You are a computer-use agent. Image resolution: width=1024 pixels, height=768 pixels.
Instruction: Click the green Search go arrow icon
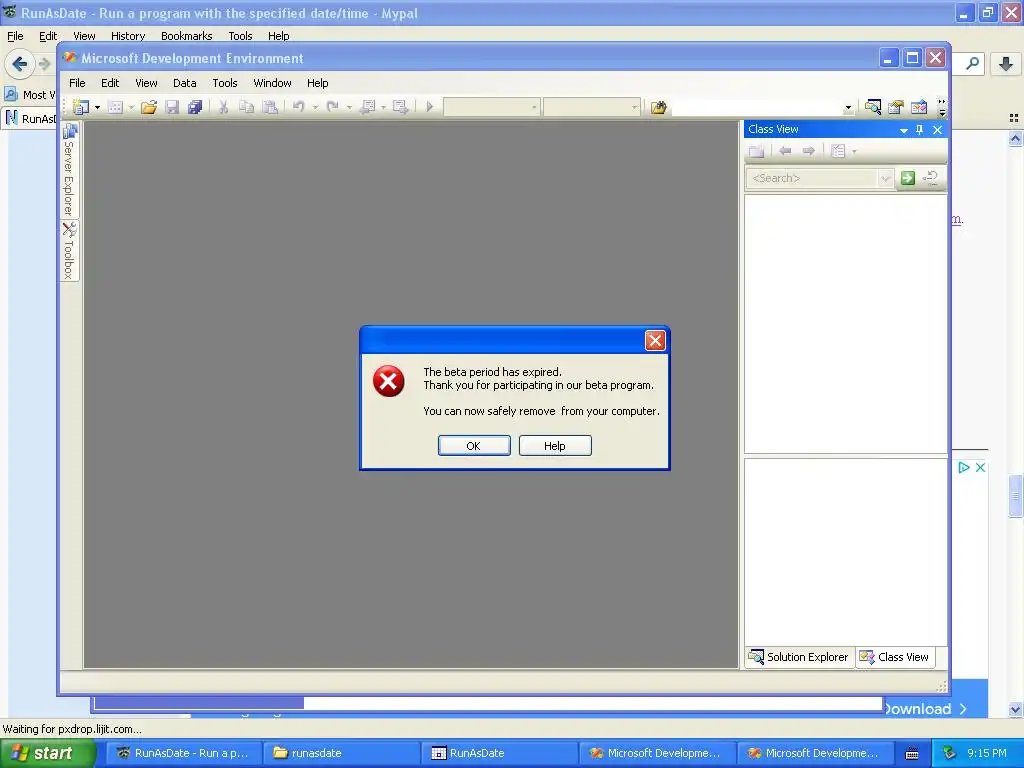point(907,178)
